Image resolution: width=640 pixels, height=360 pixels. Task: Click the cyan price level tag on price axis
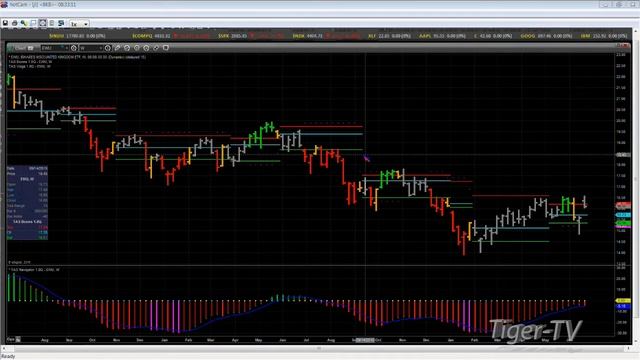tap(623, 215)
